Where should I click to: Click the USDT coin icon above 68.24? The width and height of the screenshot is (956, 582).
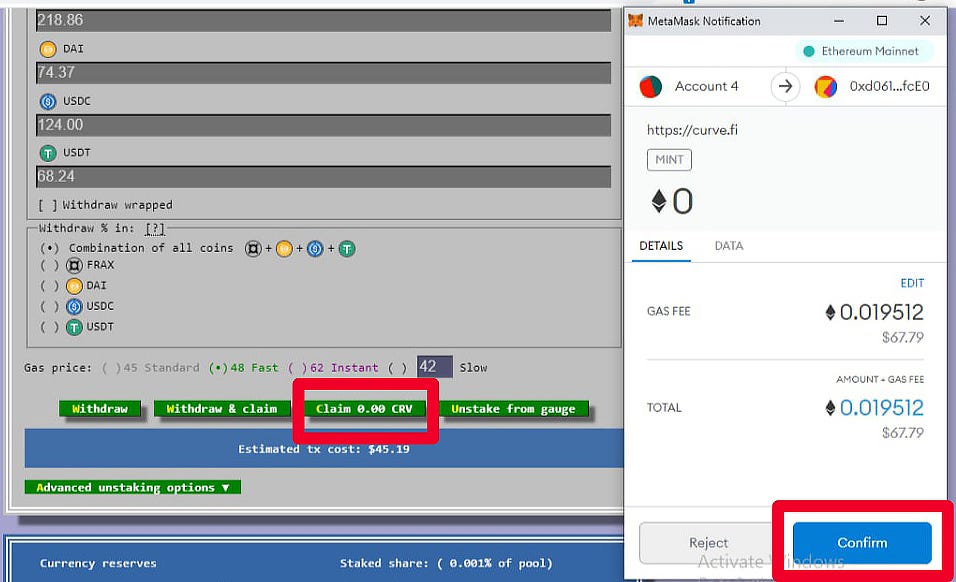(x=48, y=153)
